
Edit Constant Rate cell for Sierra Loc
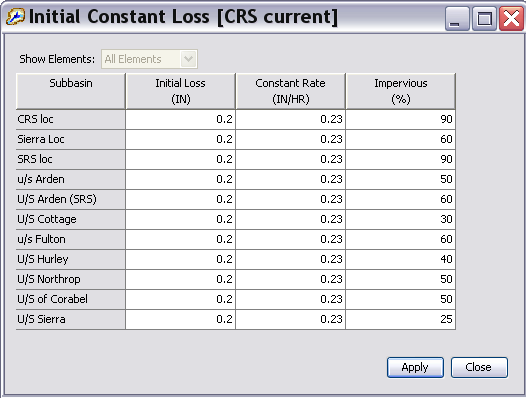point(291,139)
